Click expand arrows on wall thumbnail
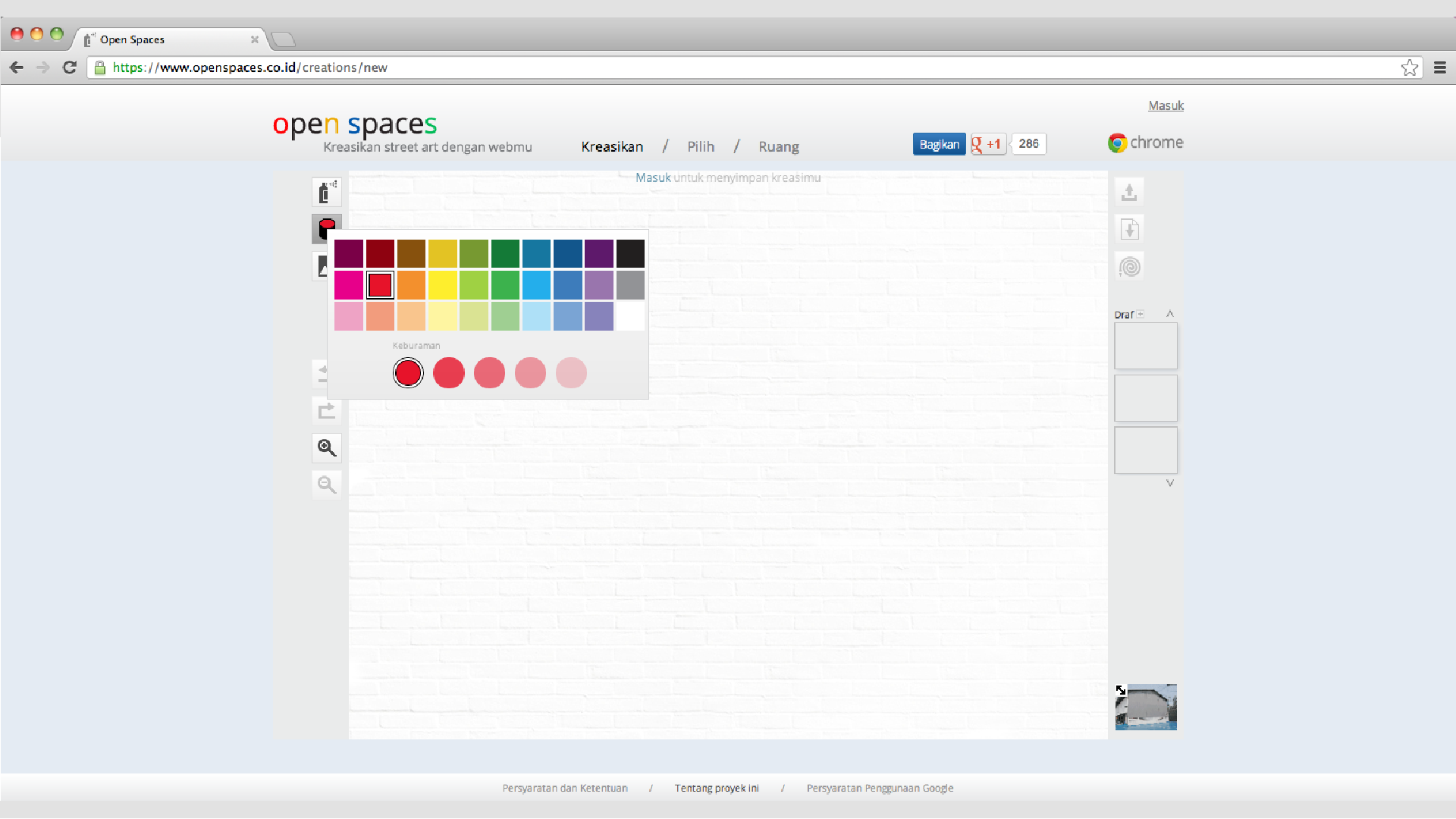The width and height of the screenshot is (1456, 819). pyautogui.click(x=1121, y=690)
